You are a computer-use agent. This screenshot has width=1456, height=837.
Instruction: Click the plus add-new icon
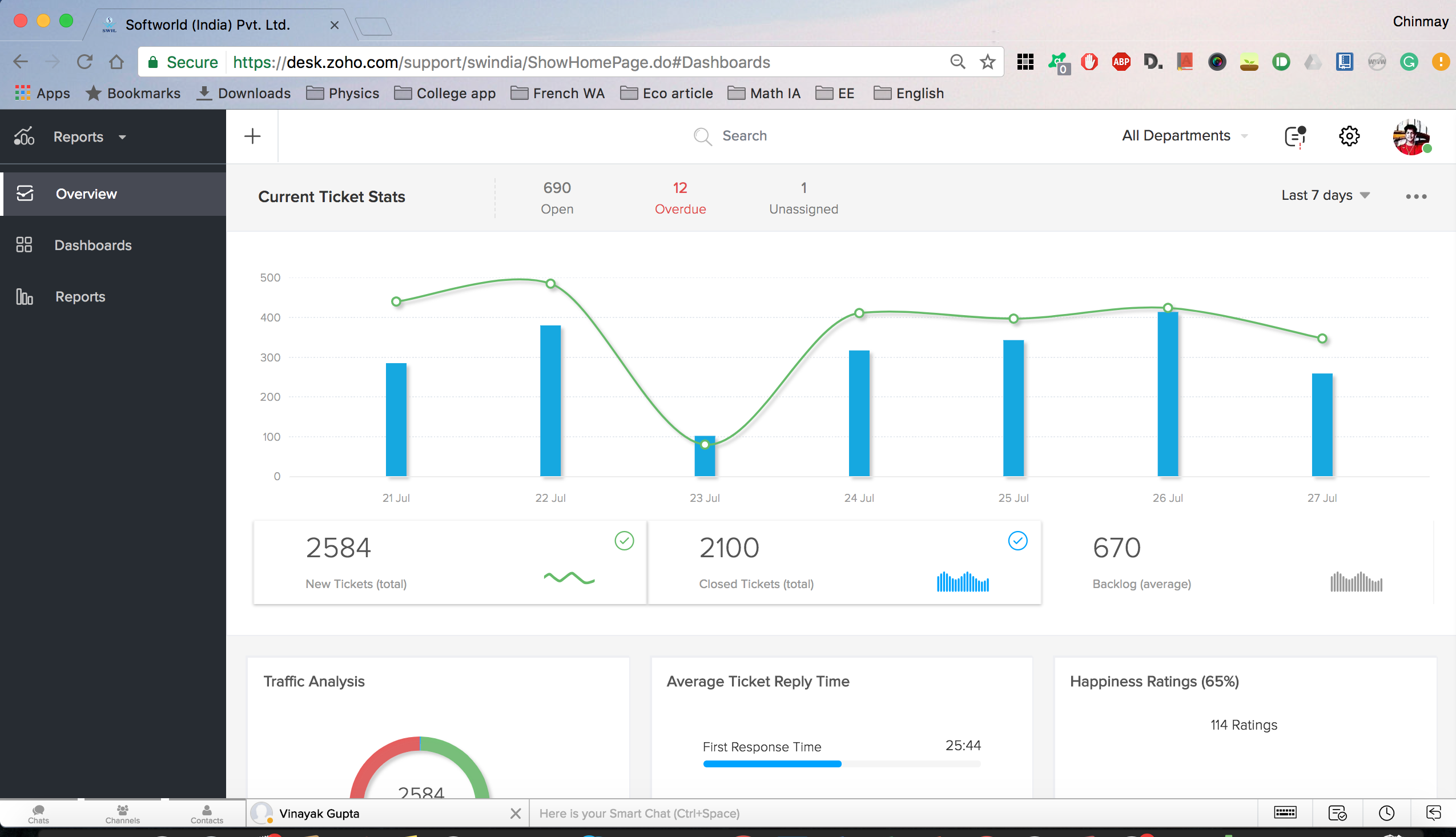252,136
